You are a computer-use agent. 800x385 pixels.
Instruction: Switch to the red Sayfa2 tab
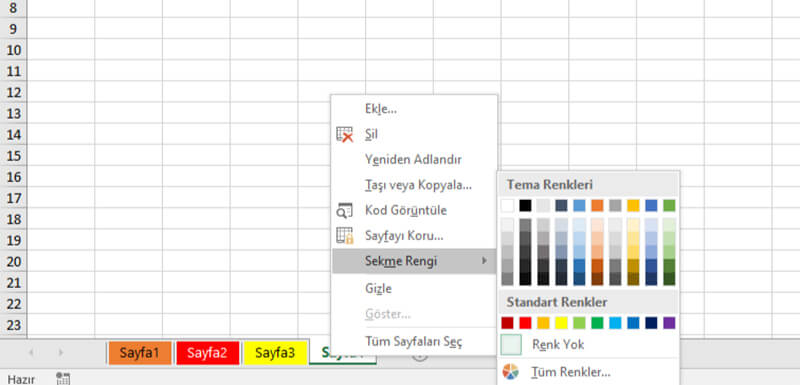[207, 353]
